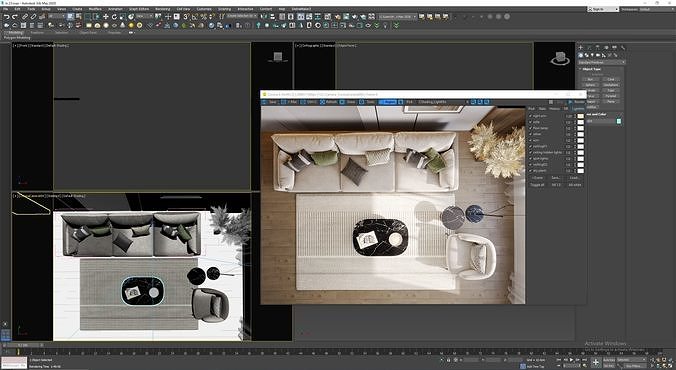676x370 pixels.
Task: Select the Unlink Selection tool
Action: tap(33, 16)
